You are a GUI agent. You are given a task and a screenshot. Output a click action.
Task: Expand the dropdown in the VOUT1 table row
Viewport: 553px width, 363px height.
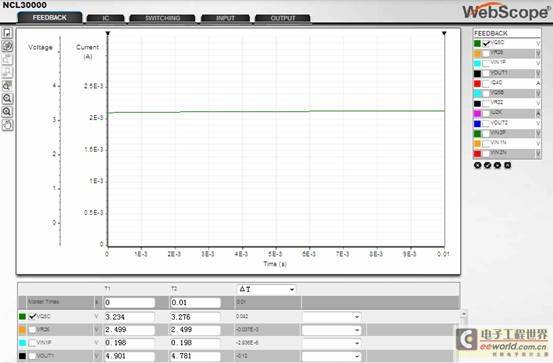pyautogui.click(x=331, y=356)
